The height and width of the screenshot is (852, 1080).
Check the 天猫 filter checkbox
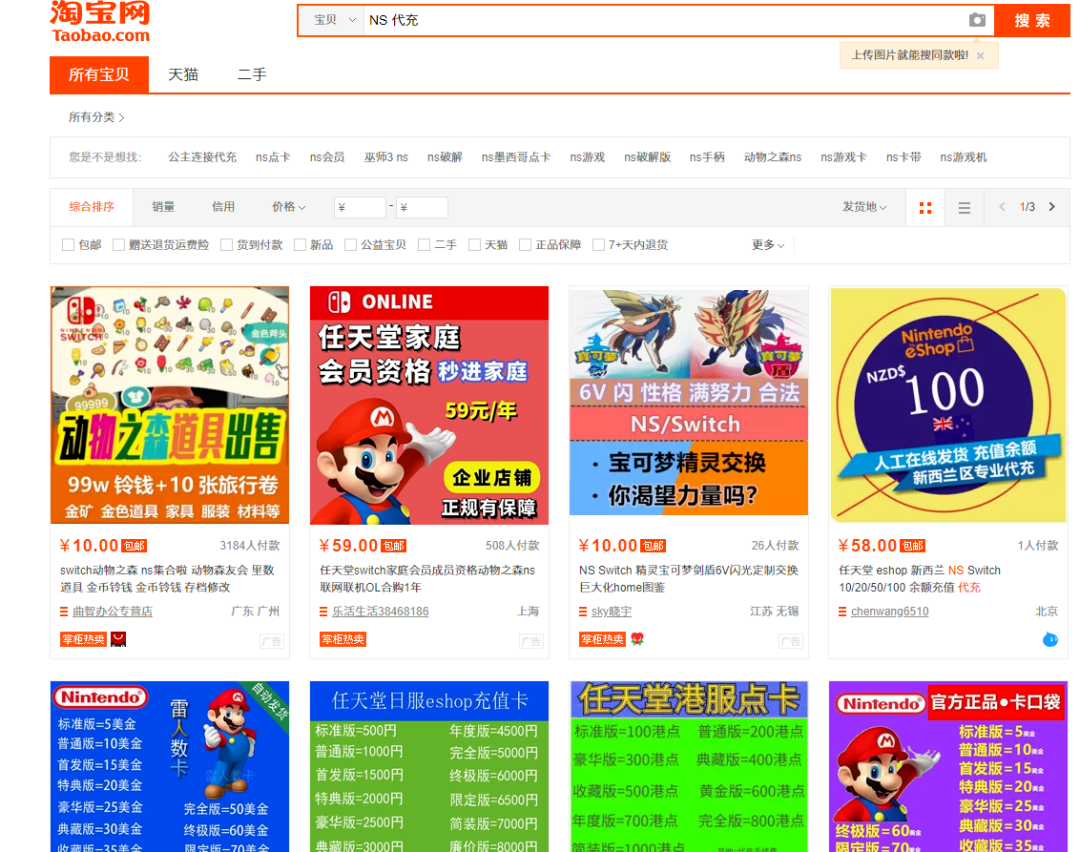474,245
